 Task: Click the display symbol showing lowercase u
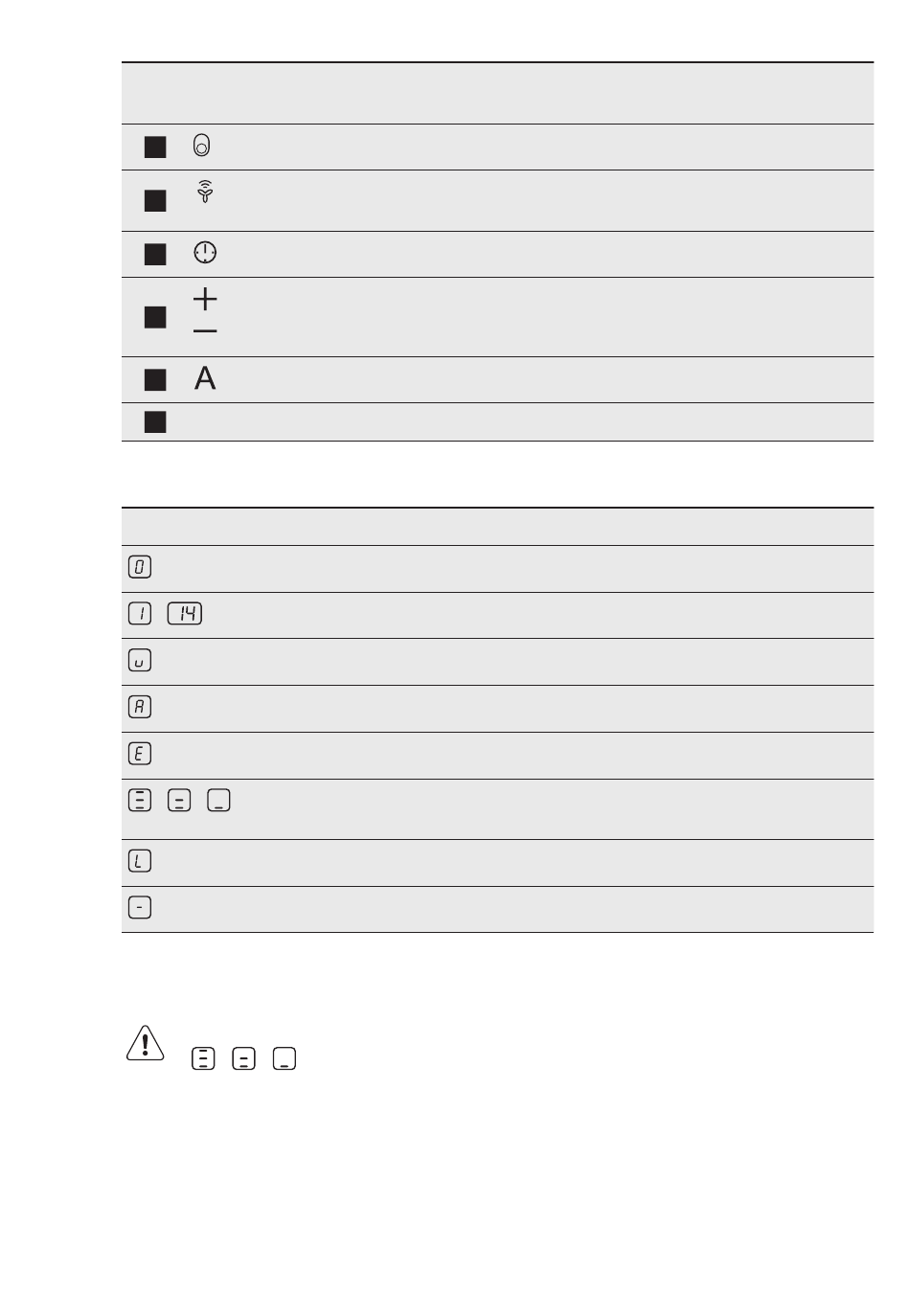(x=139, y=661)
